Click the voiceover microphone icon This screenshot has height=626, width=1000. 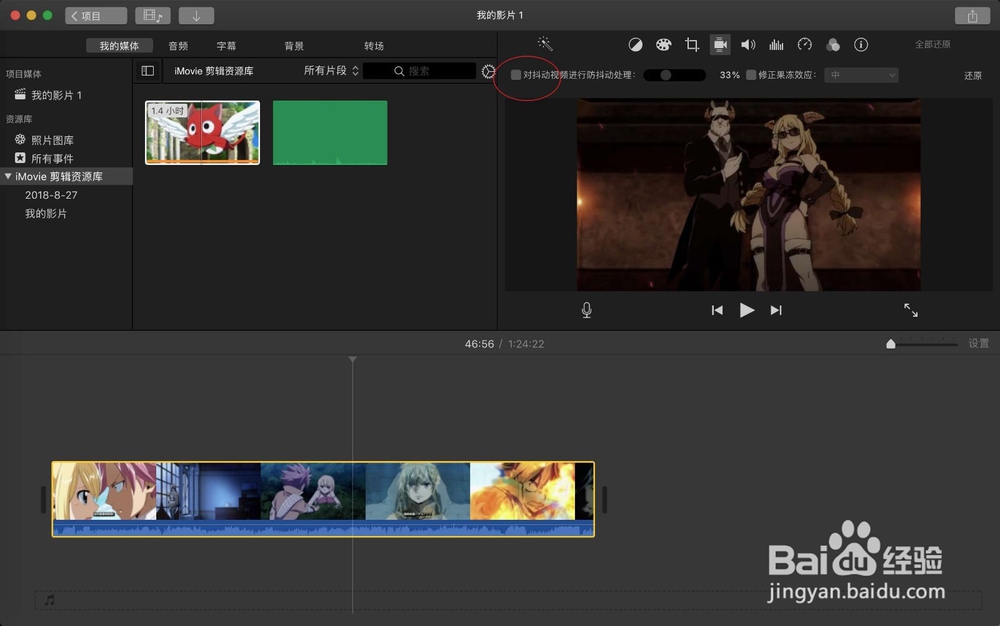point(587,310)
